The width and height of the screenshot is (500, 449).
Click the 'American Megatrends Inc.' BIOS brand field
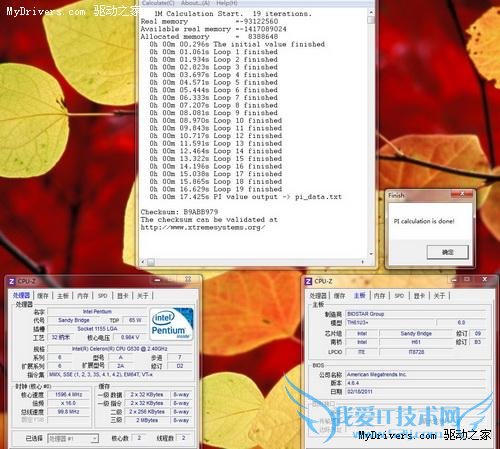[x=416, y=375]
